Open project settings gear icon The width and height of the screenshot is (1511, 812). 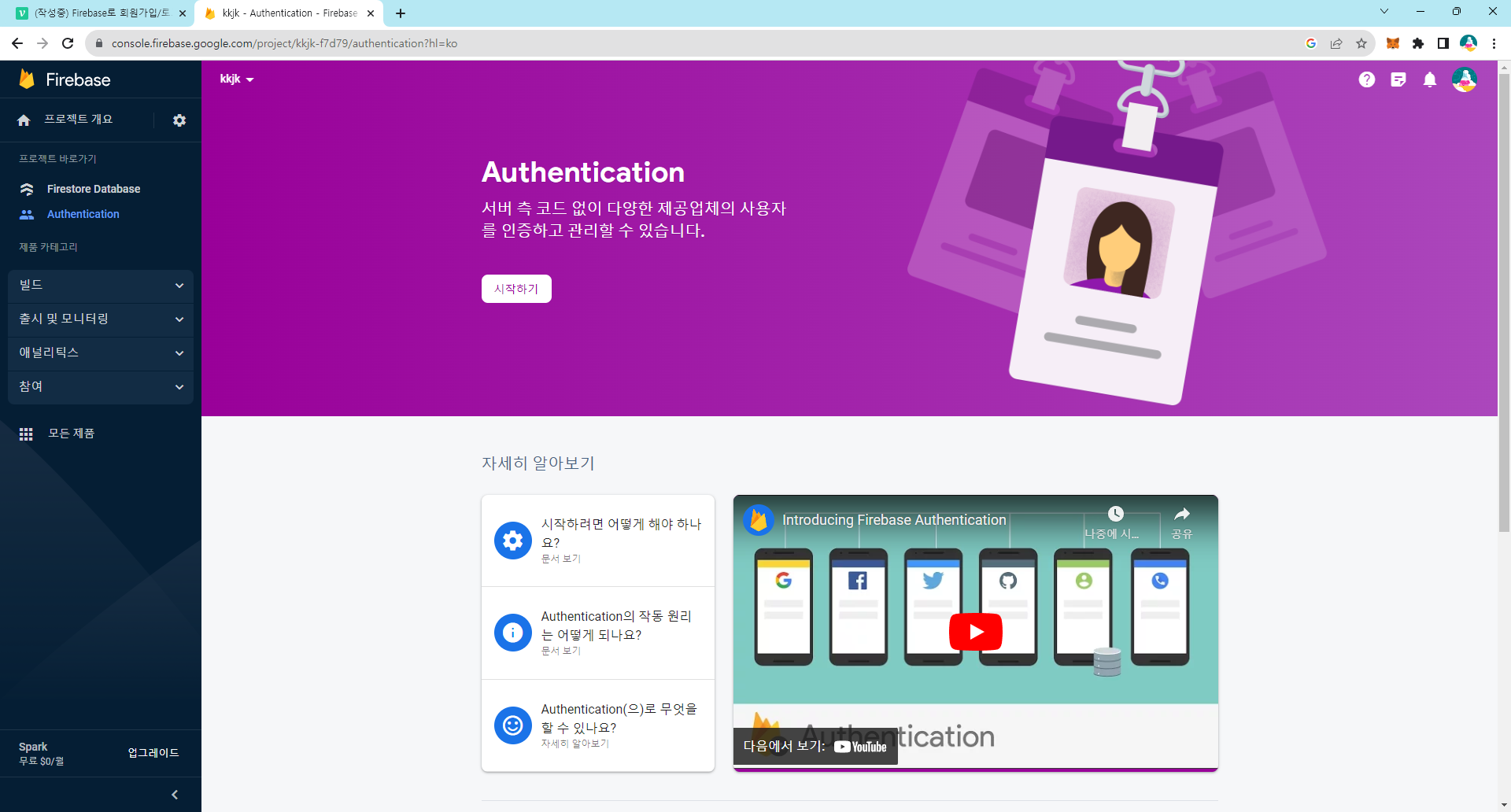[x=179, y=120]
